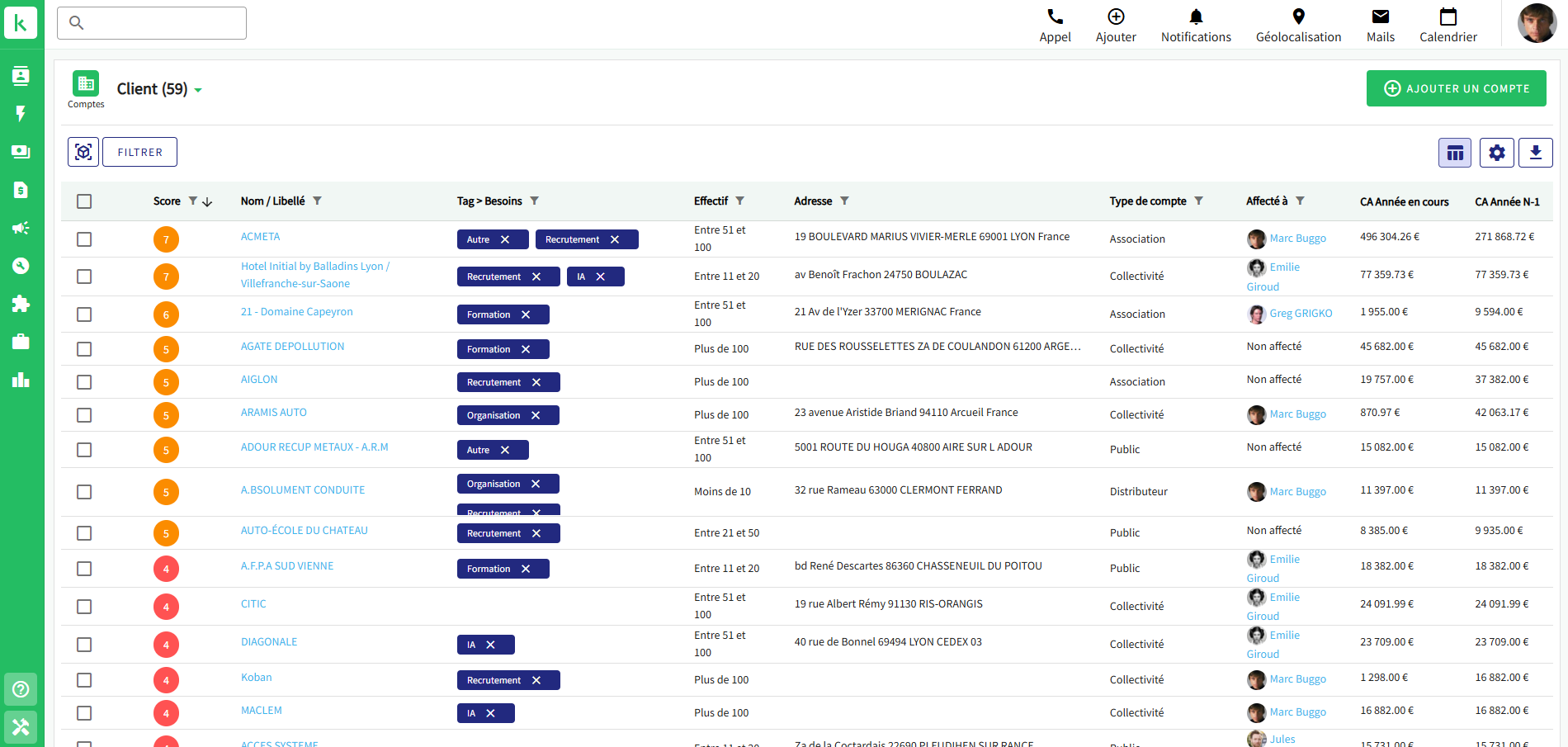Select the Koban row checkbox
1568x747 pixels.
pyautogui.click(x=84, y=680)
